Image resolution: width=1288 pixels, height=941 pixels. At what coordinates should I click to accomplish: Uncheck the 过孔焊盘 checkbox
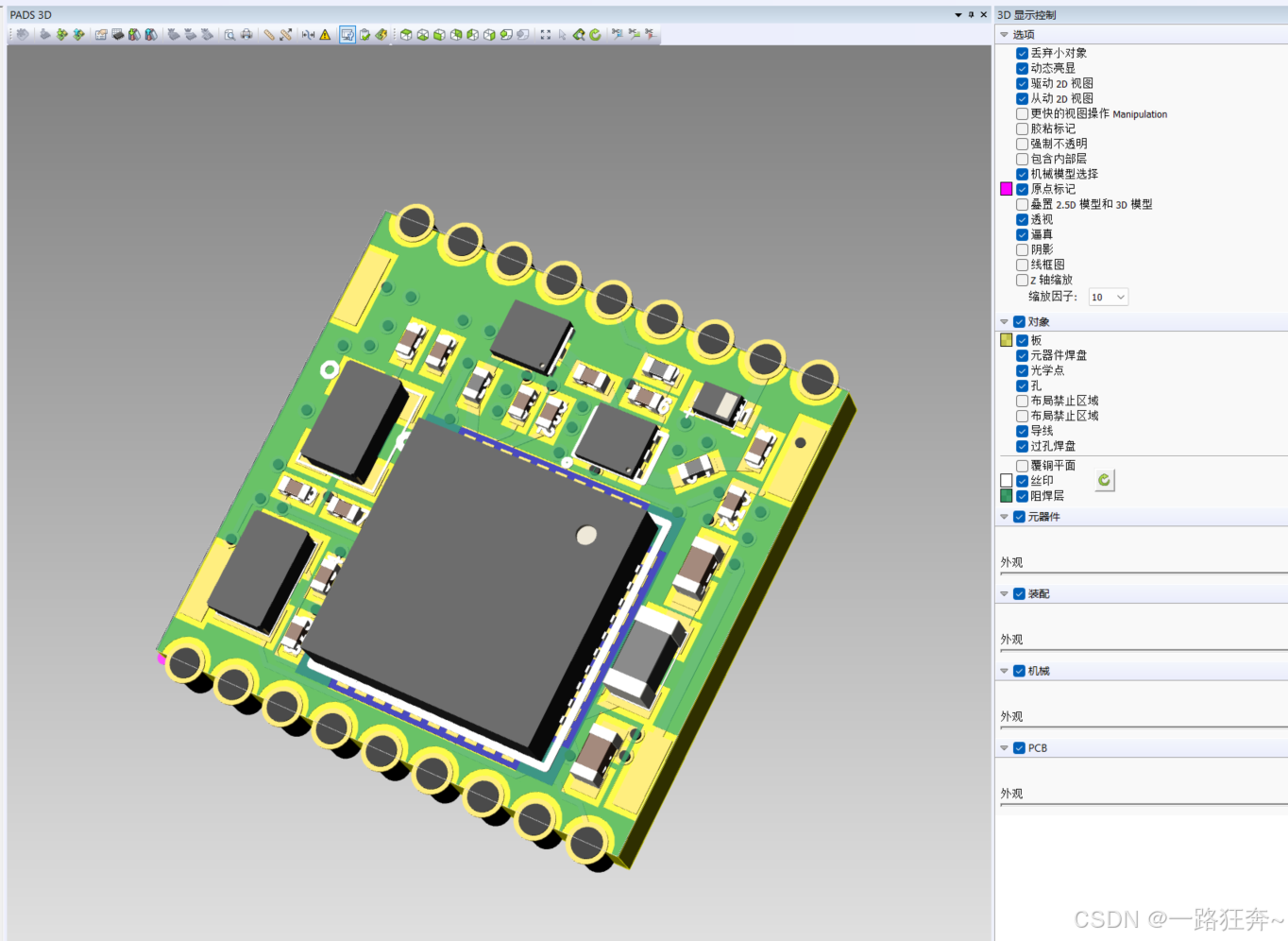click(1022, 446)
